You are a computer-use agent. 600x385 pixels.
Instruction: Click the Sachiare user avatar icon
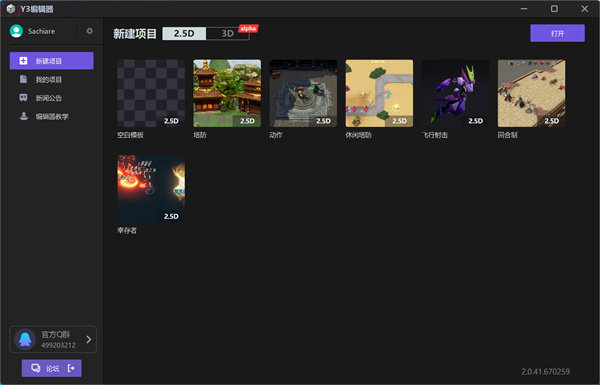pyautogui.click(x=16, y=31)
